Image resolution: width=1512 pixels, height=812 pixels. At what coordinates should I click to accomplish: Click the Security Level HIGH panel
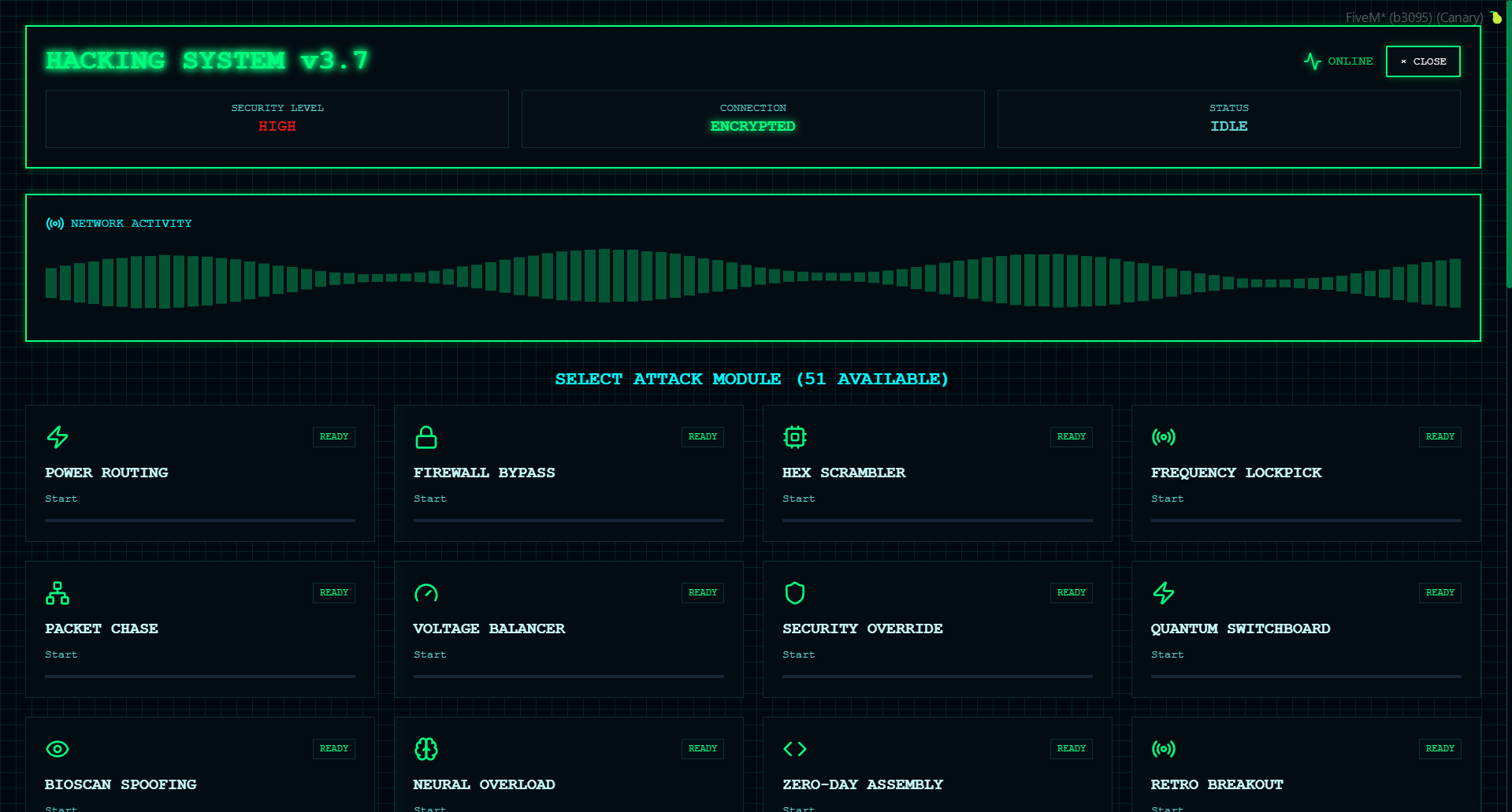click(x=277, y=119)
